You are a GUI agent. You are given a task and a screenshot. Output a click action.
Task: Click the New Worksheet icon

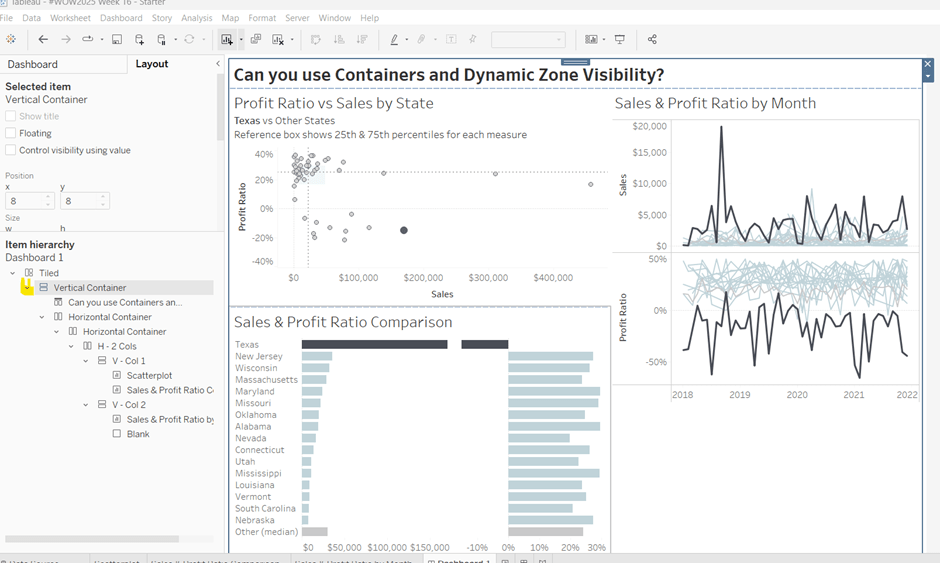[x=228, y=39]
